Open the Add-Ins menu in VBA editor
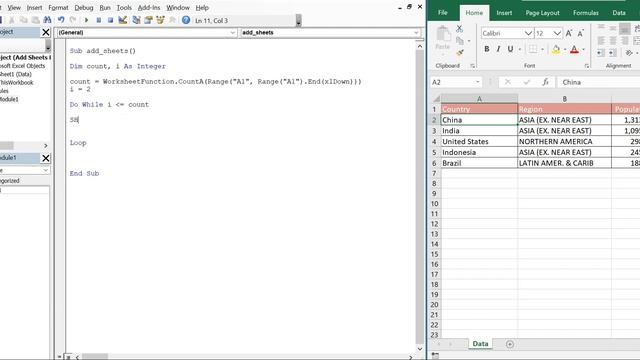The width and height of the screenshot is (640, 360). [x=149, y=7]
